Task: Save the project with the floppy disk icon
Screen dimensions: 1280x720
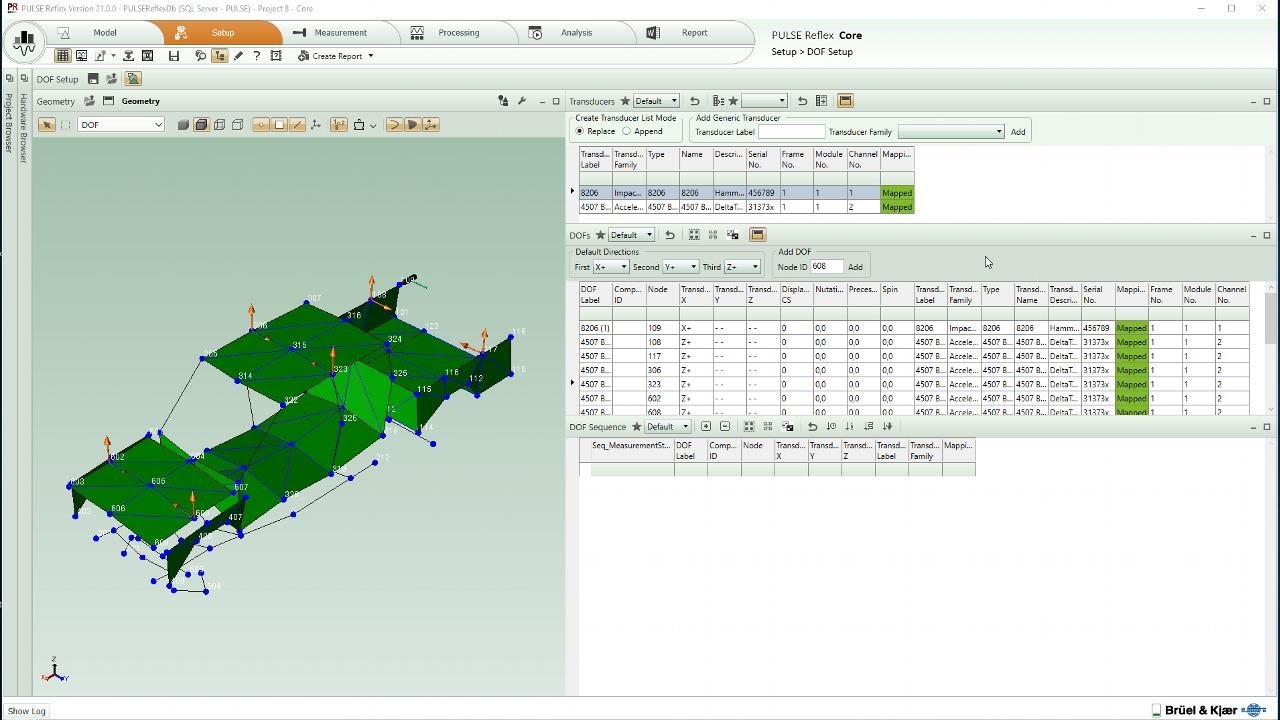Action: click(x=174, y=56)
